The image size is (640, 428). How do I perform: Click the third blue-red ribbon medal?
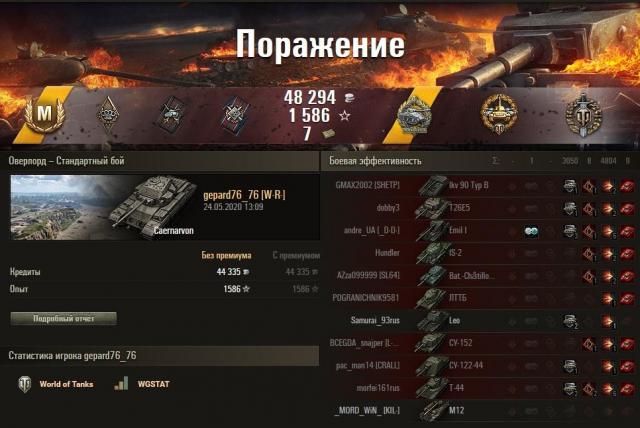pos(235,115)
